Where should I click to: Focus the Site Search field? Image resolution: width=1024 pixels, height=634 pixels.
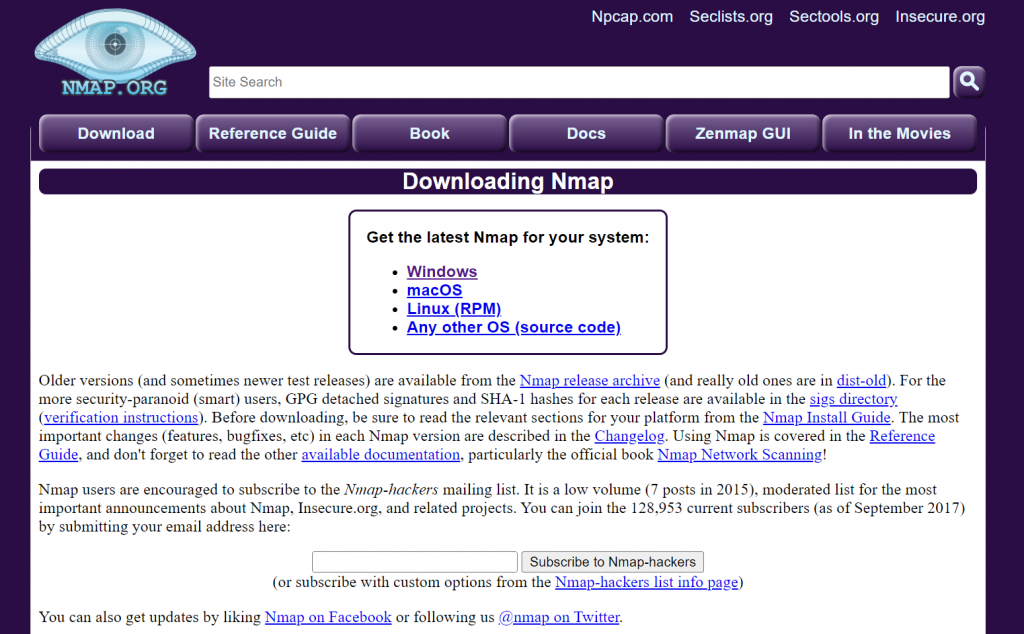[x=579, y=82]
